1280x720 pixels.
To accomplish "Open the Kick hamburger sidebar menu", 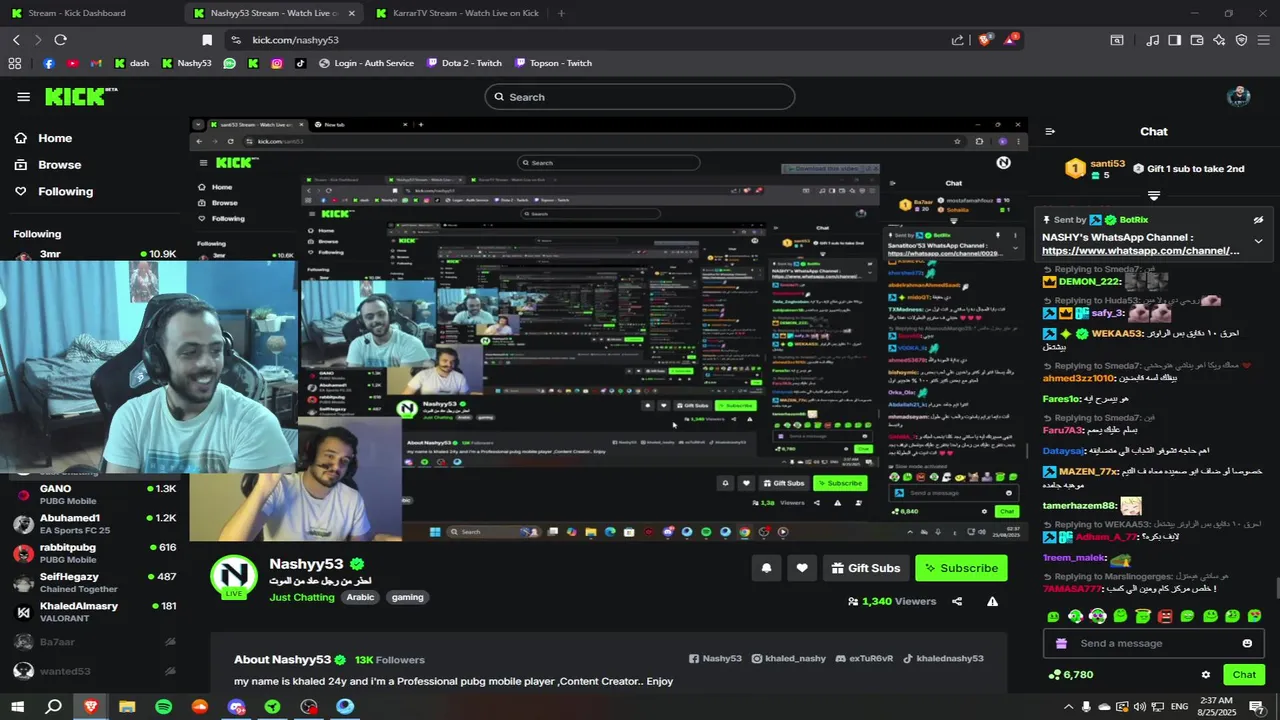I will pyautogui.click(x=23, y=97).
